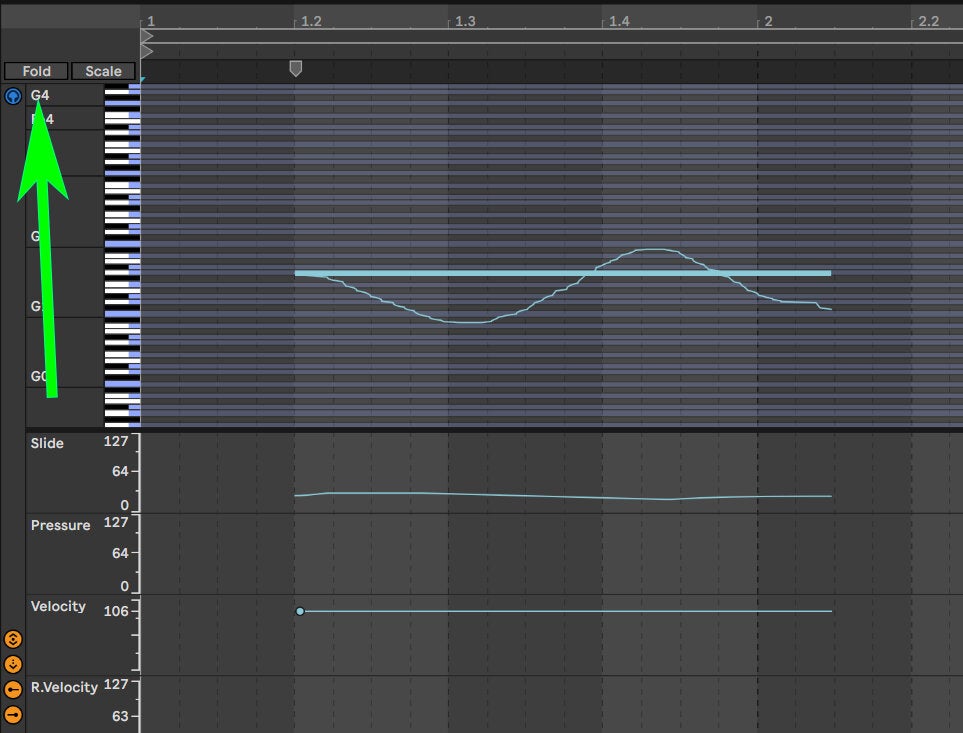Click the R.Velocity lane label

[64, 688]
